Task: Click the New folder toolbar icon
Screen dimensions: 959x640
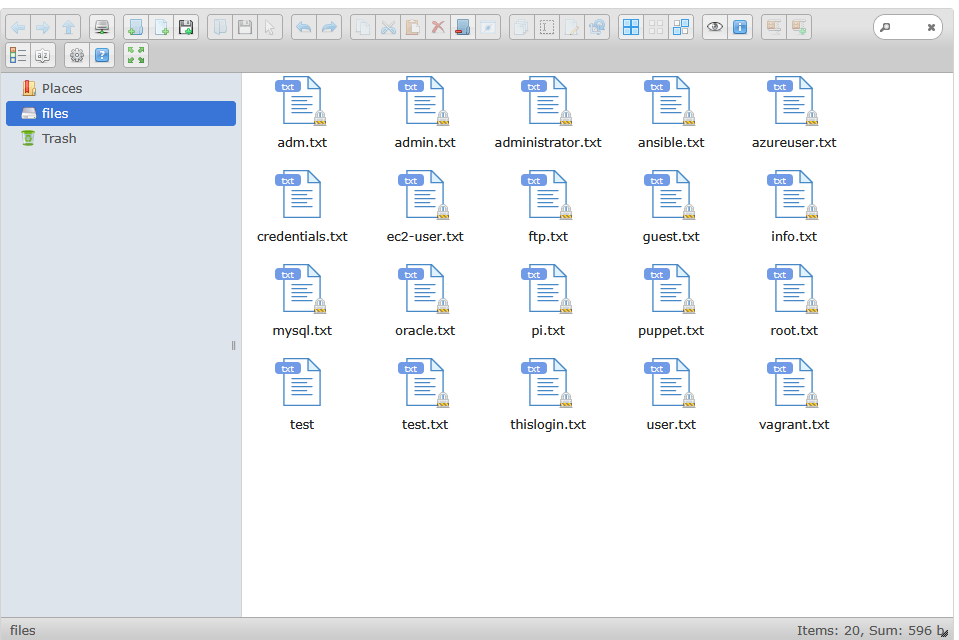Action: point(136,27)
